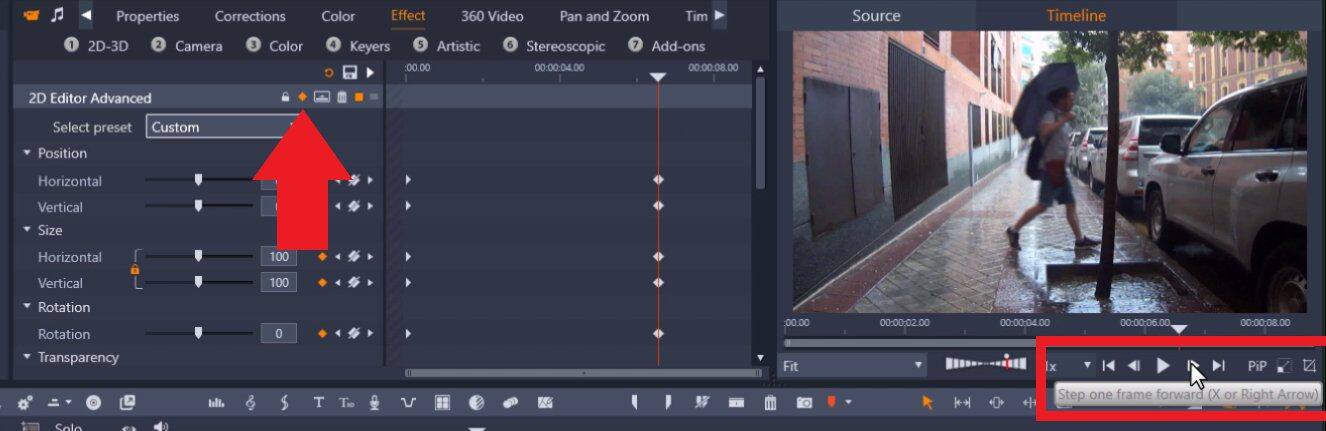
Task: Select the Effect tab
Action: pyautogui.click(x=408, y=16)
